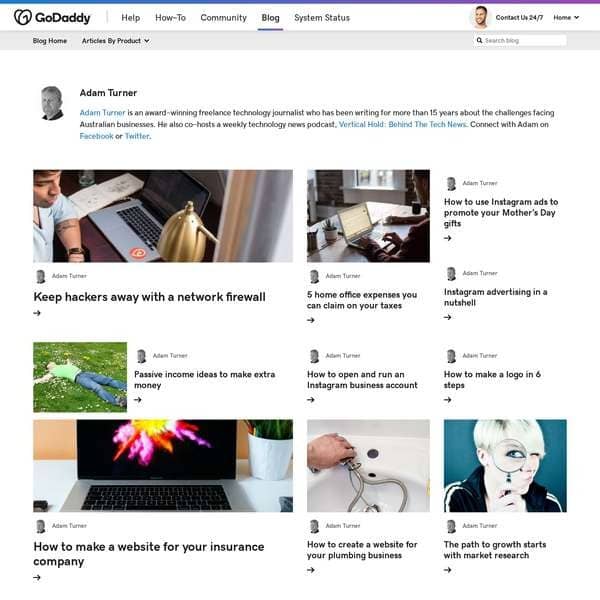This screenshot has height=600, width=600.
Task: Click the arrow below the Mother's Day gifts article
Action: click(x=447, y=238)
